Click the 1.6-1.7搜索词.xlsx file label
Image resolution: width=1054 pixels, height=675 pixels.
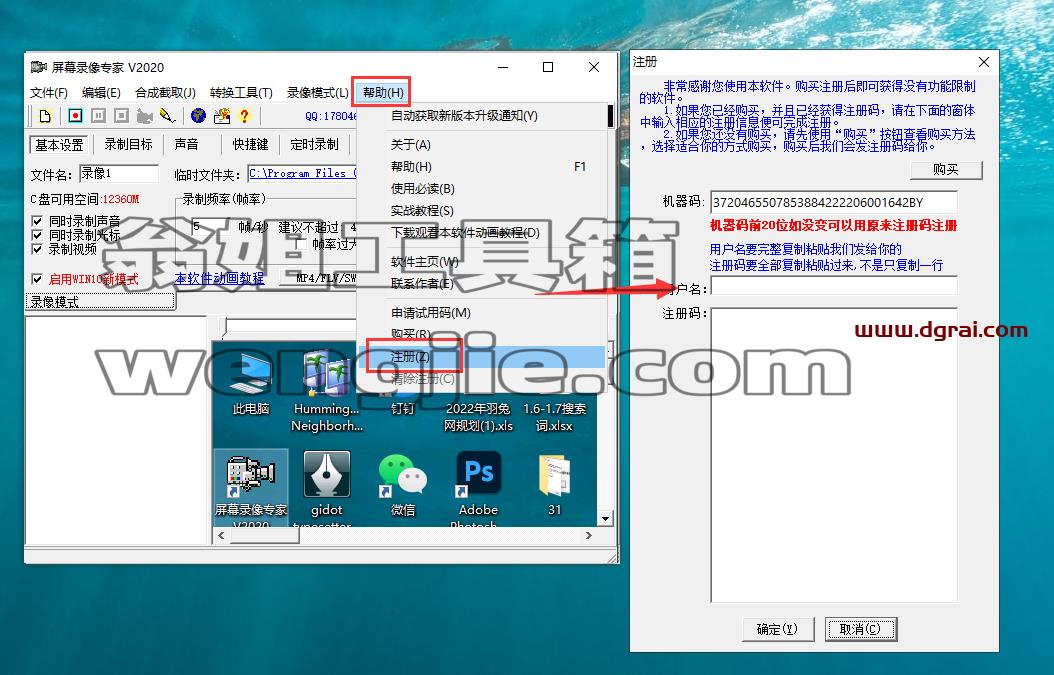click(554, 417)
